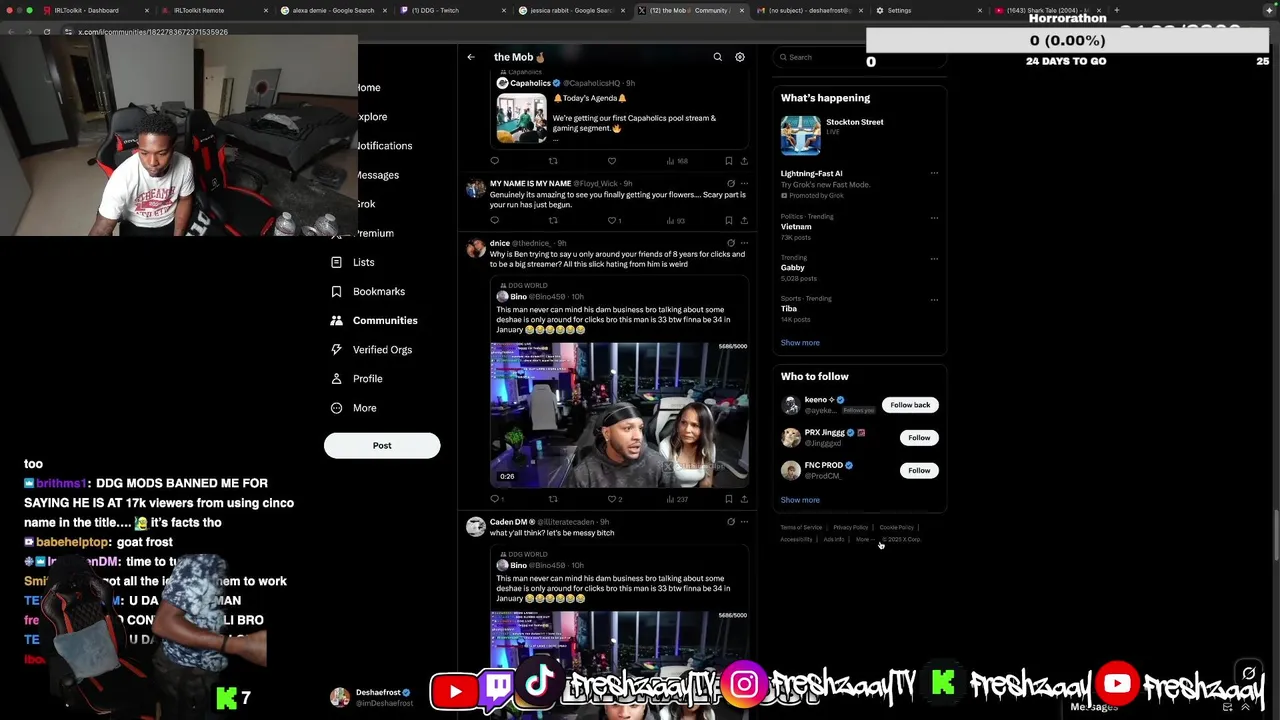This screenshot has width=1280, height=720.
Task: Go back using the arrow beside 'the Mob'
Action: point(471,57)
